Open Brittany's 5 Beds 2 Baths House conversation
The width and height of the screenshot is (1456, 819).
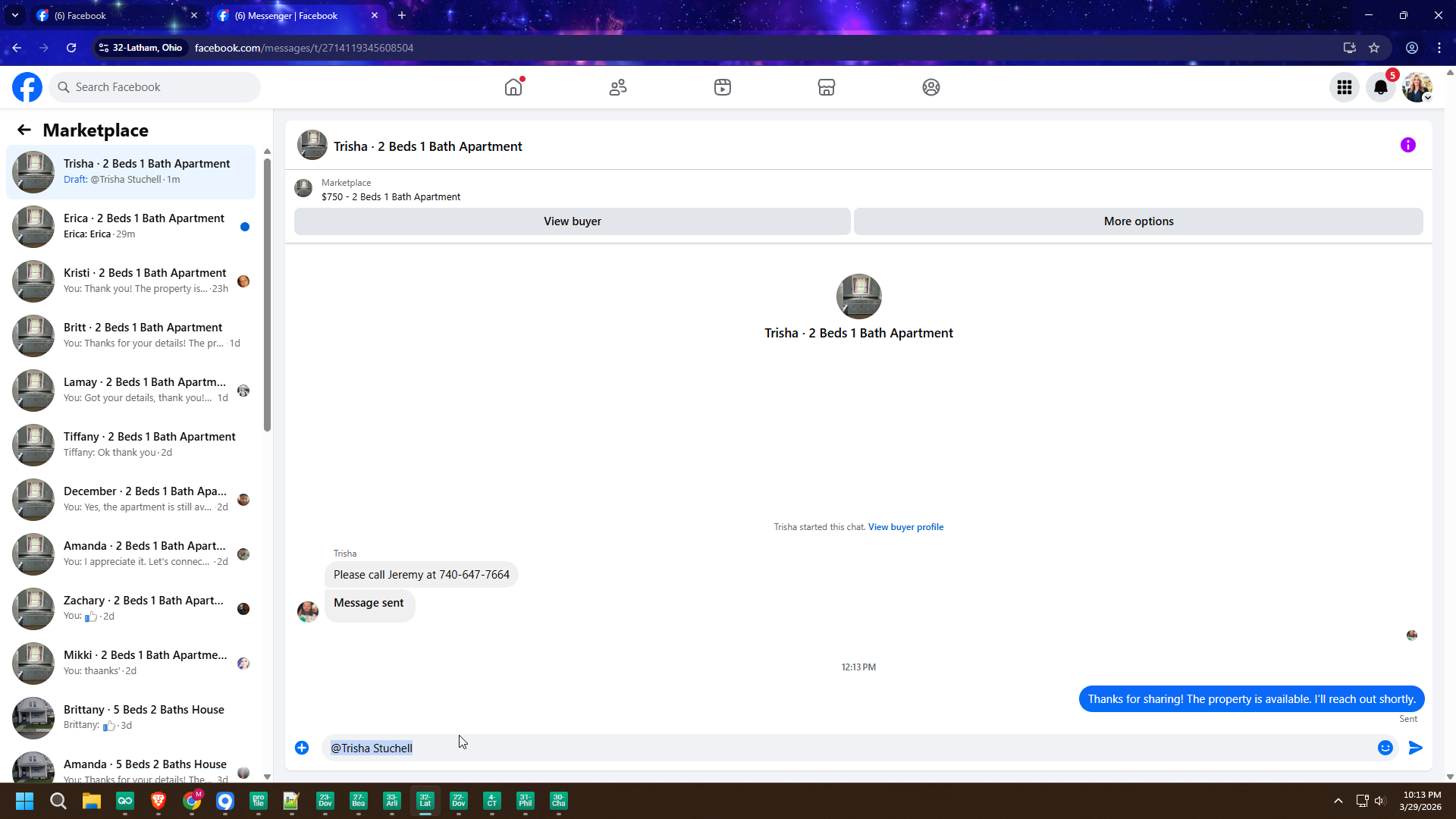131,717
